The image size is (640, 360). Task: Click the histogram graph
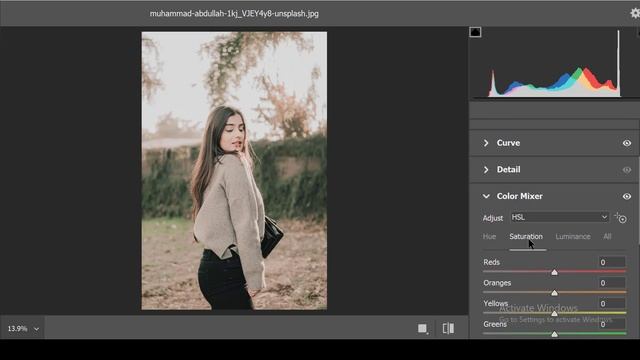pos(554,63)
